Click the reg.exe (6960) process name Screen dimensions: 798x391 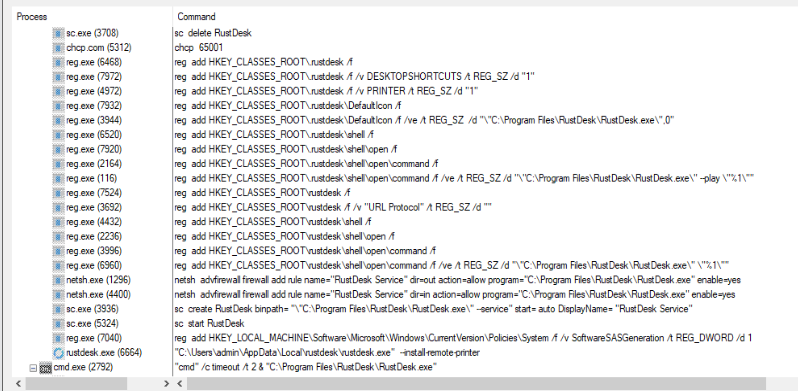point(94,265)
